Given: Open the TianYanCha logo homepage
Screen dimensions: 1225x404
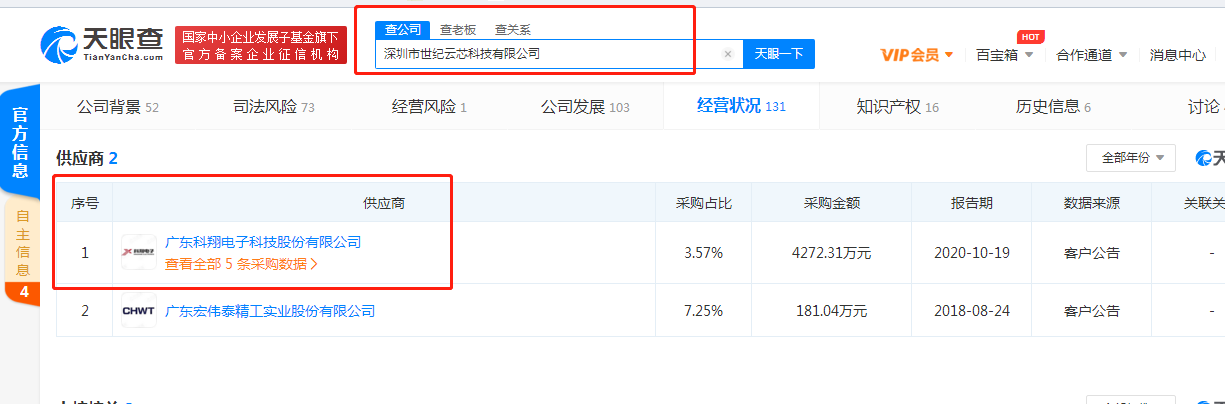Looking at the screenshot, I should [101, 43].
